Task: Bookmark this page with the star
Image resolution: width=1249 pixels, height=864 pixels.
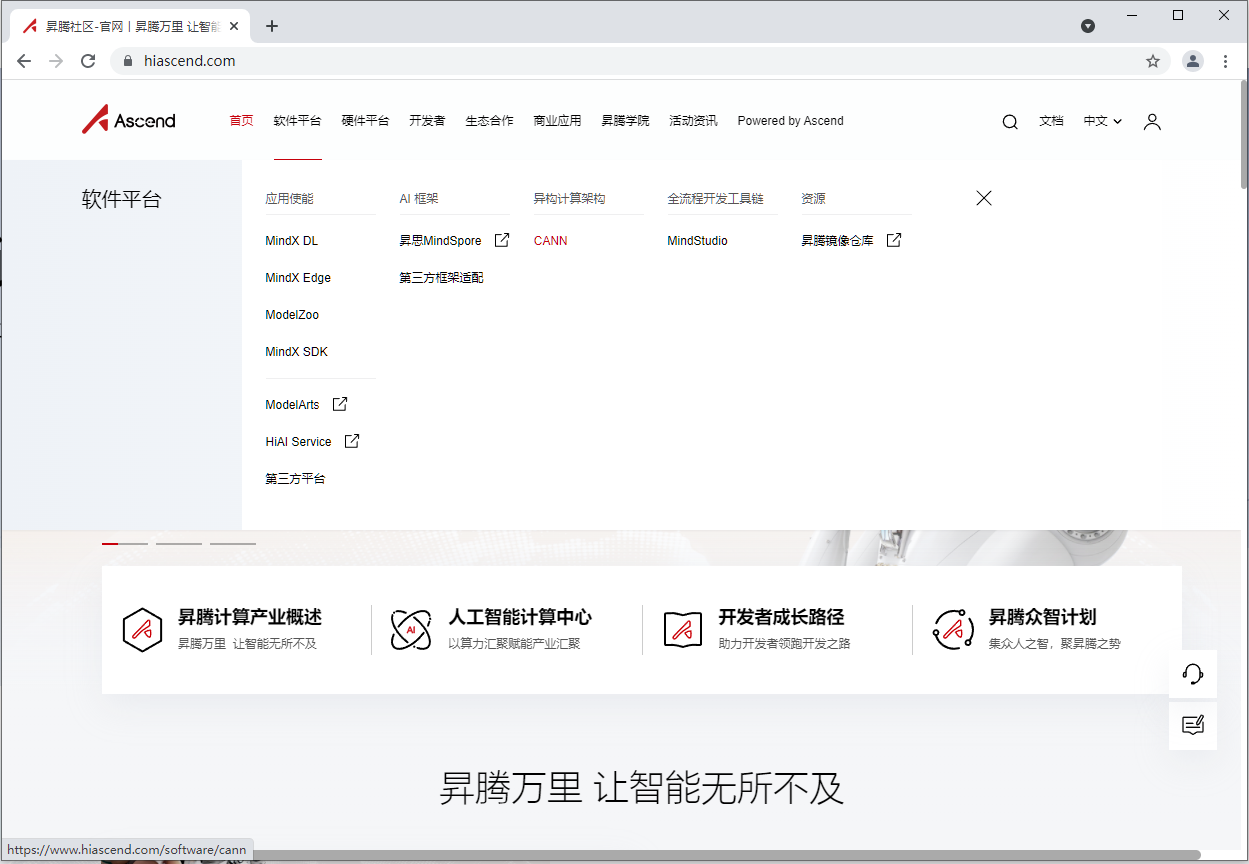Action: coord(1153,61)
